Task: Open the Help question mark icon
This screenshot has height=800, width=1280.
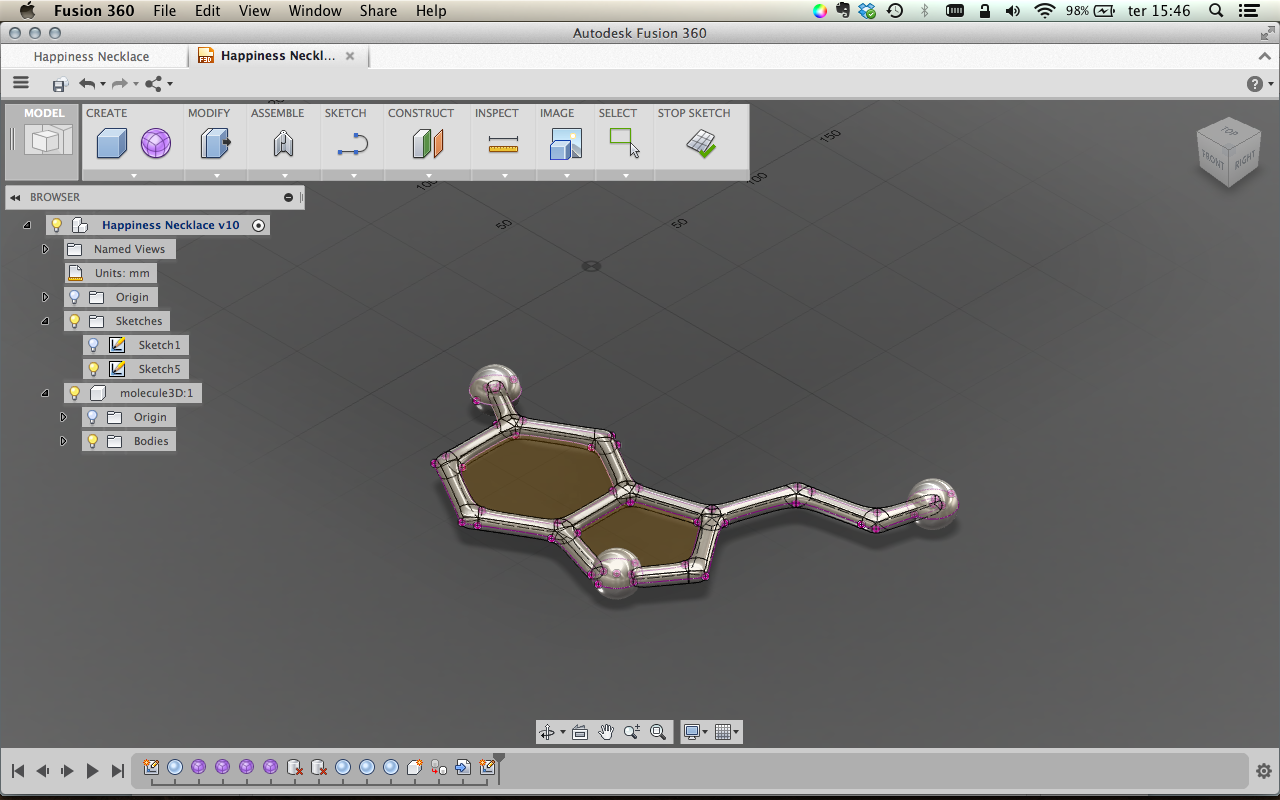Action: click(x=1255, y=84)
